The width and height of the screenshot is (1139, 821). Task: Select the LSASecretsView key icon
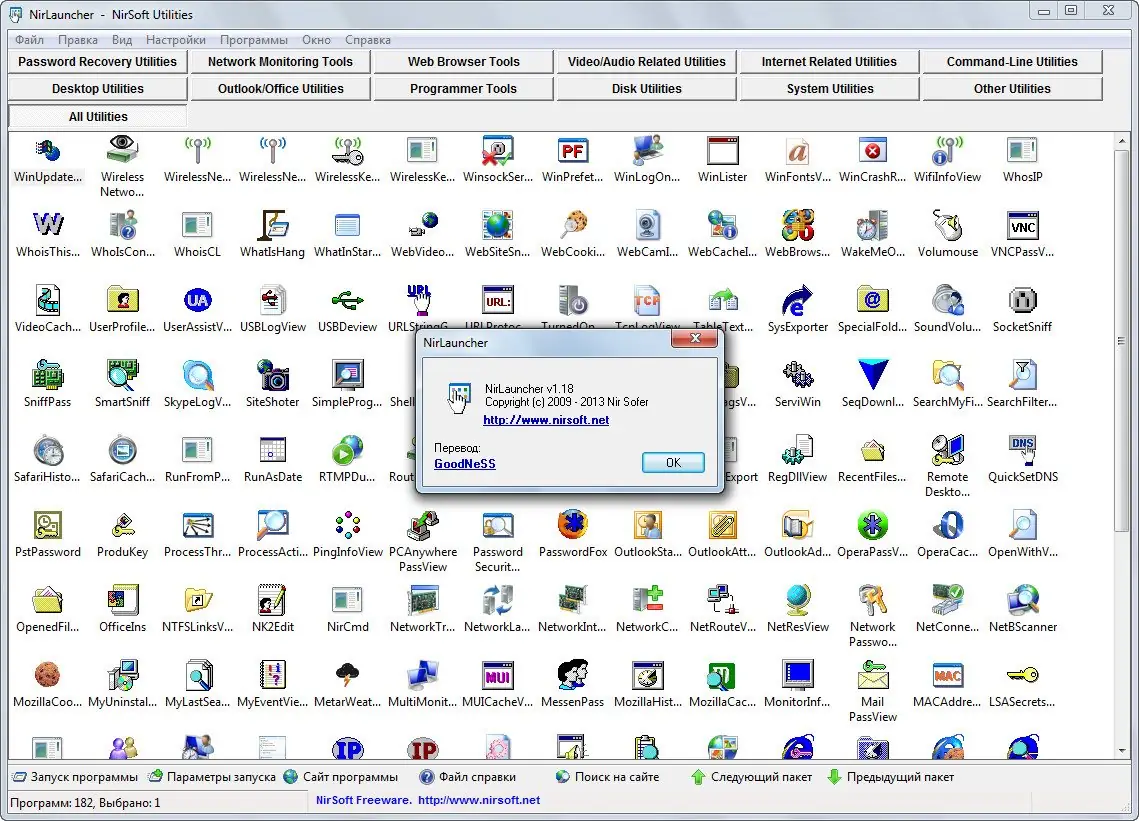pos(1023,674)
